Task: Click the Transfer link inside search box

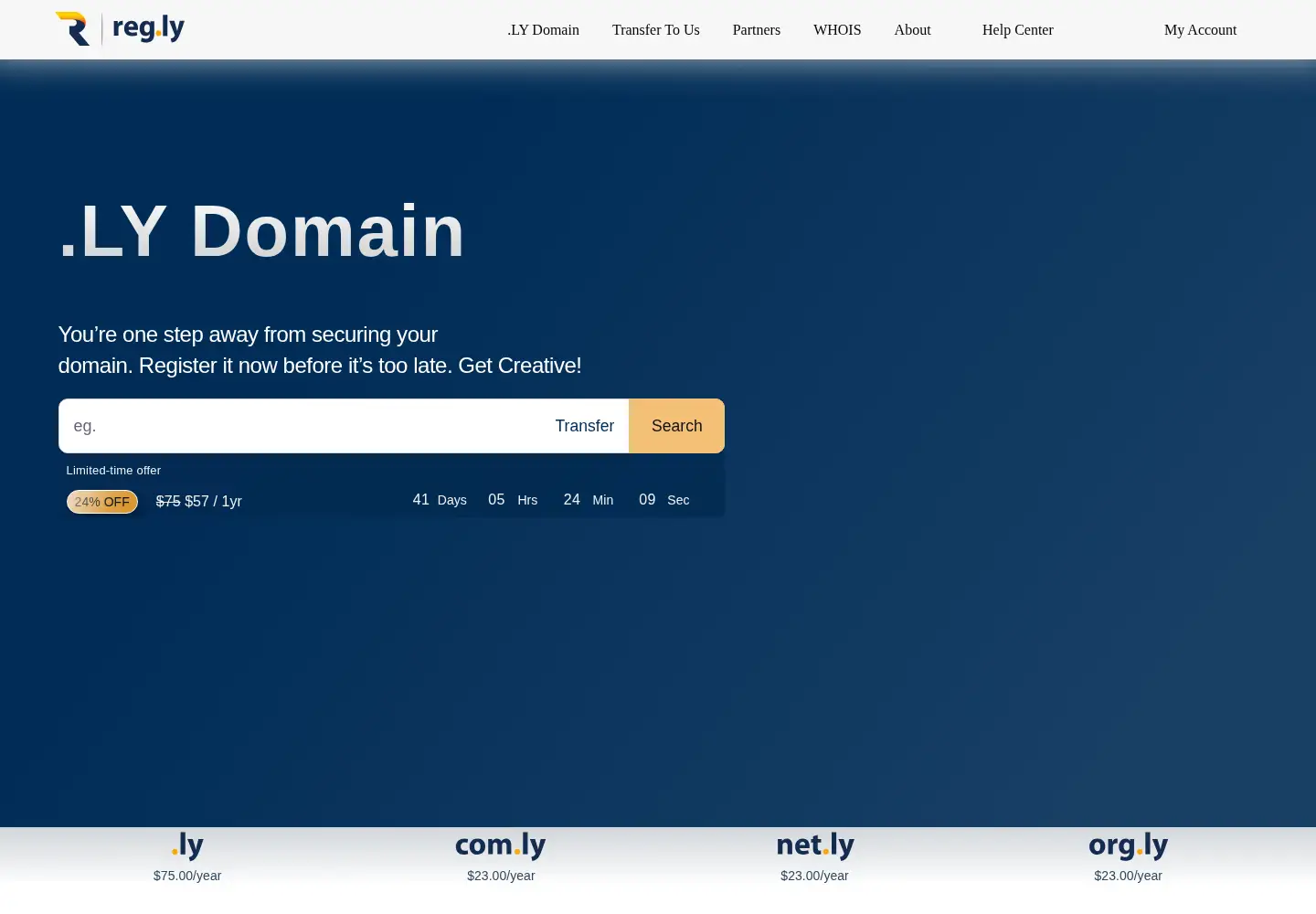Action: 585,426
